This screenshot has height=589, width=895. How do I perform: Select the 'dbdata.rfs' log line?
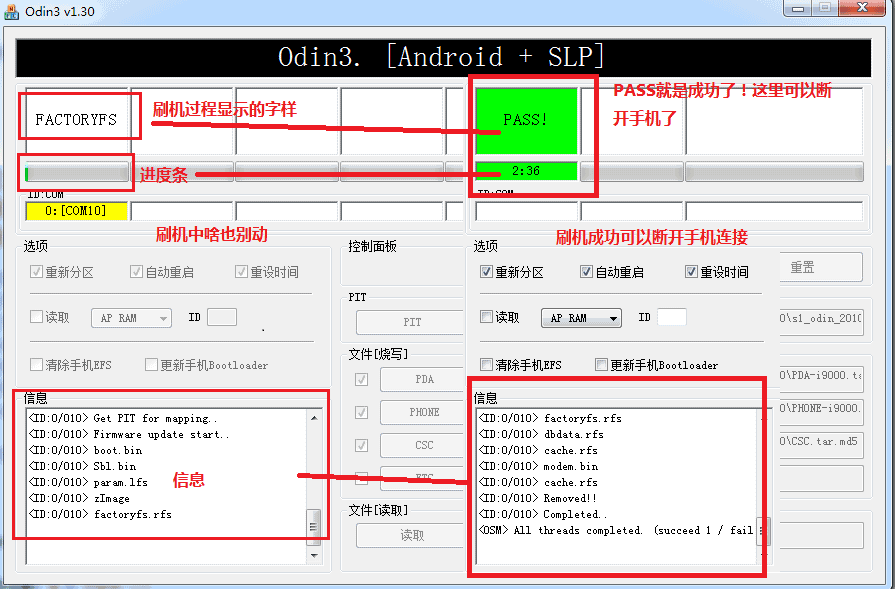(x=541, y=434)
